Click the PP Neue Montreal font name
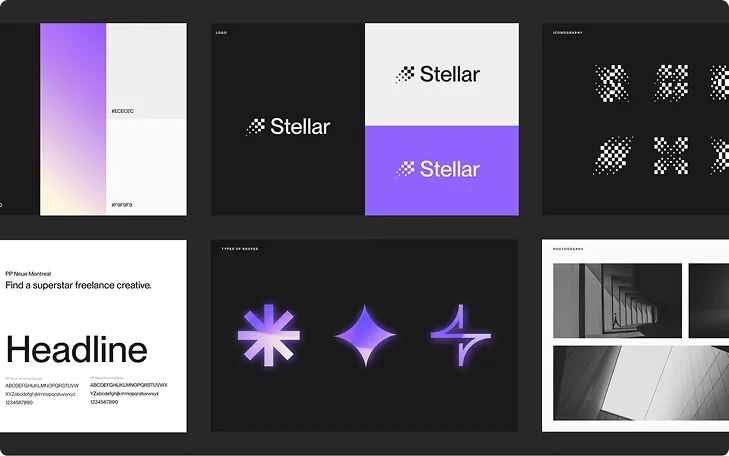This screenshot has height=456, width=729. coord(28,274)
